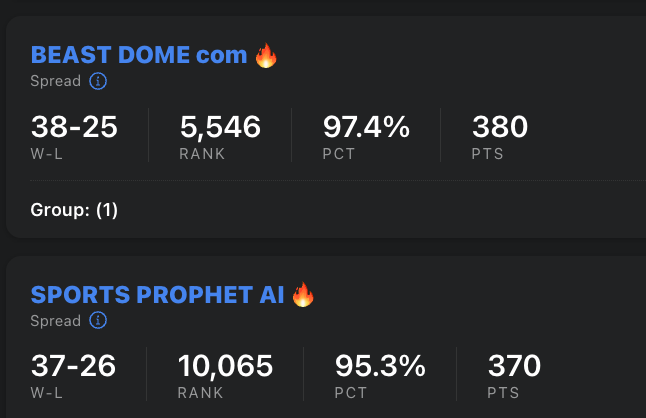Select the 38-25 W-L record
Viewport: 646px width, 418px height.
tap(74, 127)
